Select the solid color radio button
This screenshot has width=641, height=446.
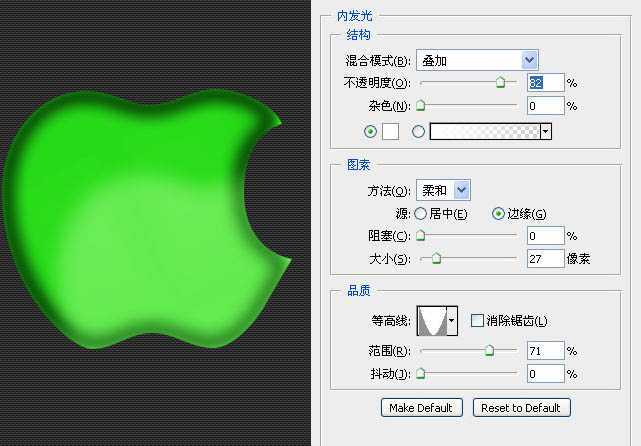click(x=370, y=132)
